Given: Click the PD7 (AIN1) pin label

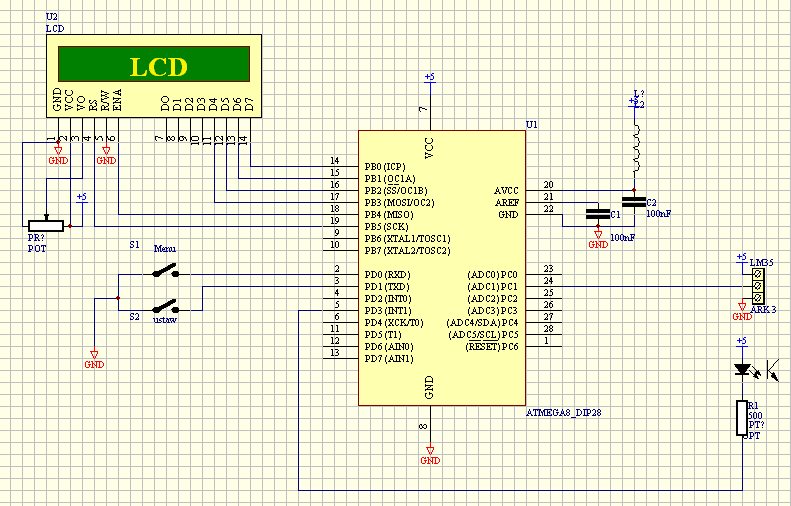Looking at the screenshot, I should pos(389,359).
